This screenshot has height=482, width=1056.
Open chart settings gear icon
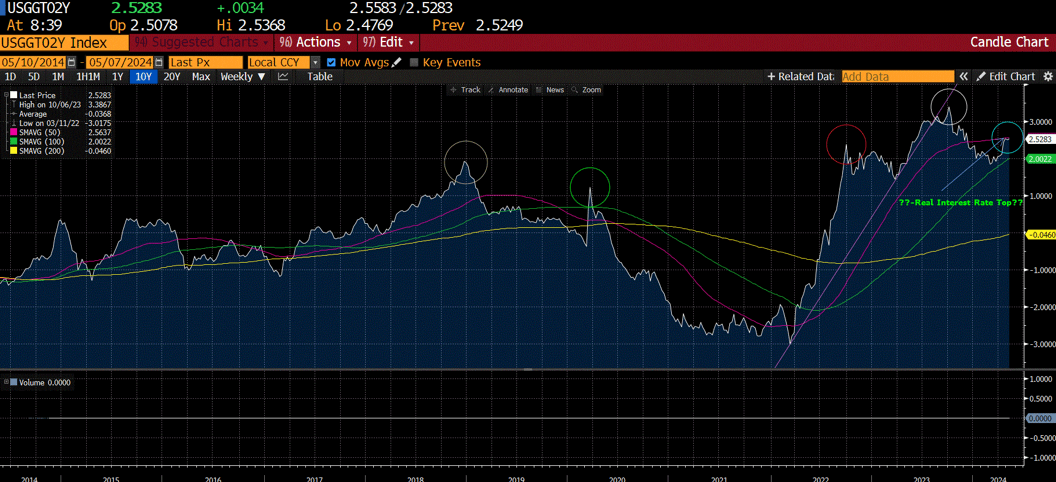[1047, 77]
